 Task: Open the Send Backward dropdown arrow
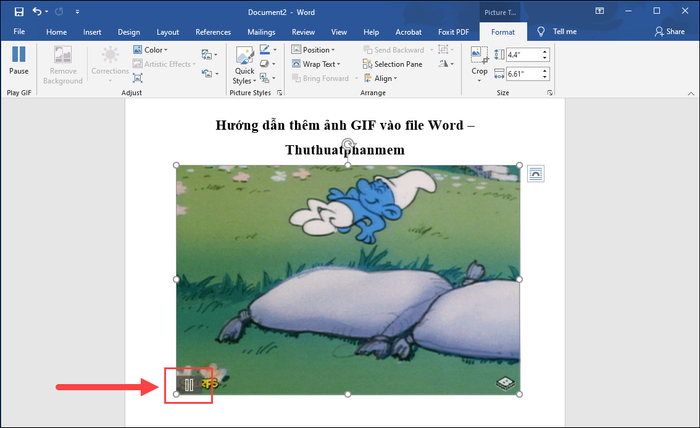tap(431, 50)
